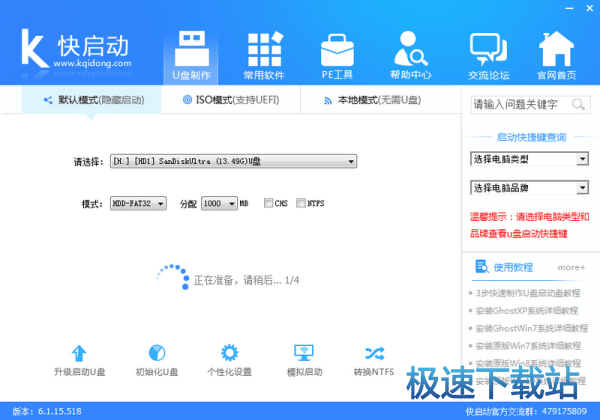The image size is (600, 420).
Task: Enable the NTFS checkbox
Action: pos(301,203)
